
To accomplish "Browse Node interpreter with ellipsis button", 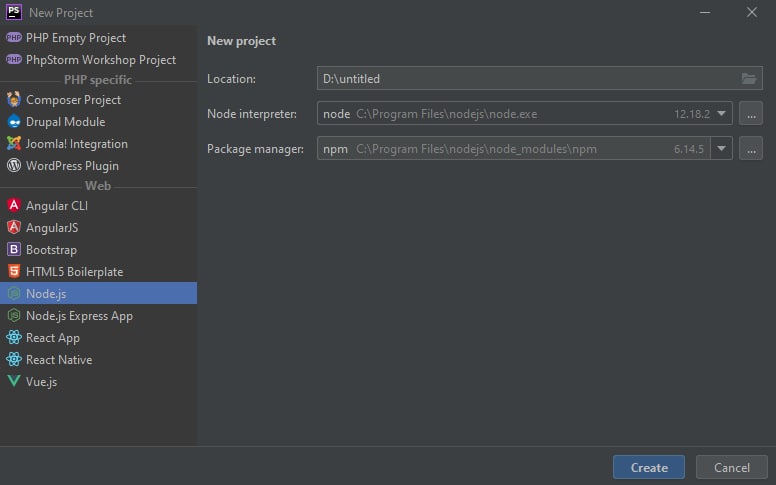I will tap(751, 113).
